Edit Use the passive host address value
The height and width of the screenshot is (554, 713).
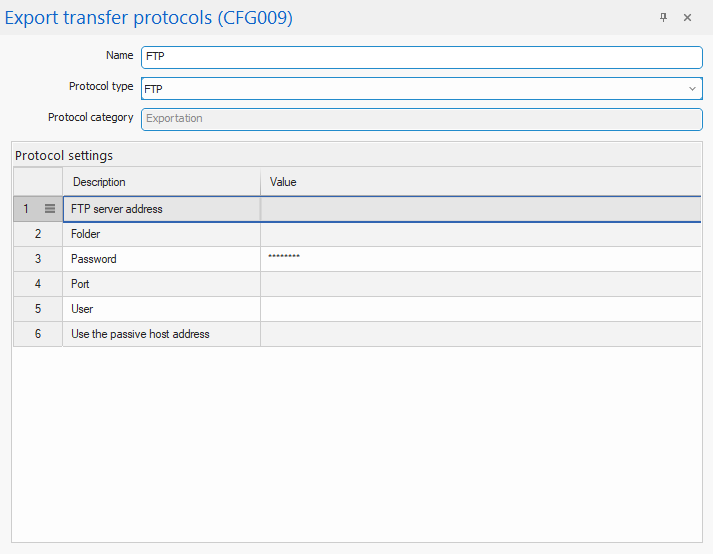(x=480, y=334)
